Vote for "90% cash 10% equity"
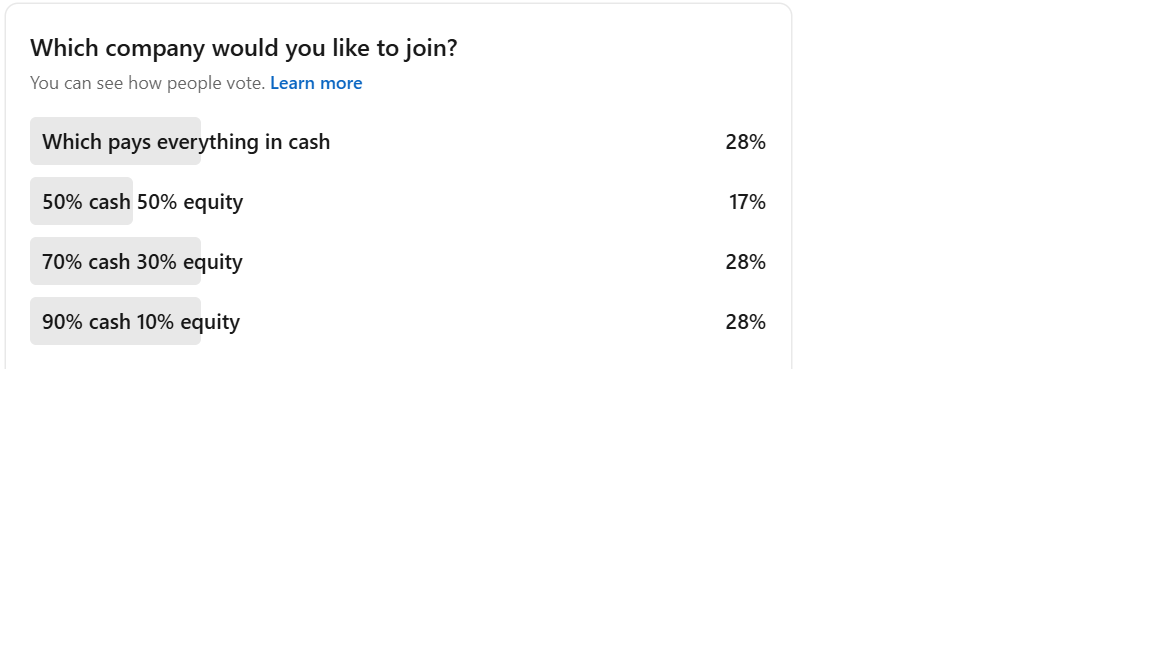 [141, 322]
